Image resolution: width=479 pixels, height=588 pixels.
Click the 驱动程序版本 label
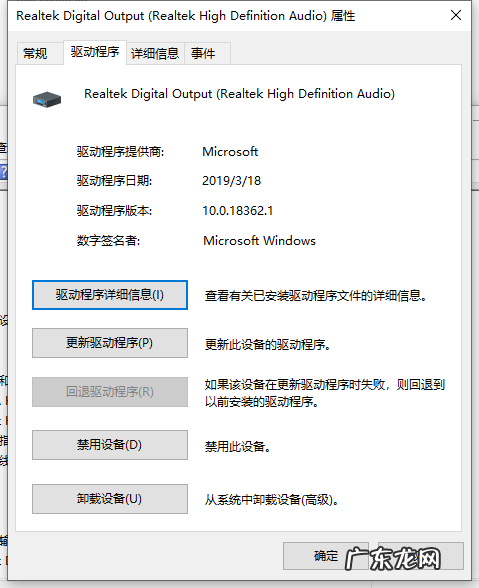114,211
